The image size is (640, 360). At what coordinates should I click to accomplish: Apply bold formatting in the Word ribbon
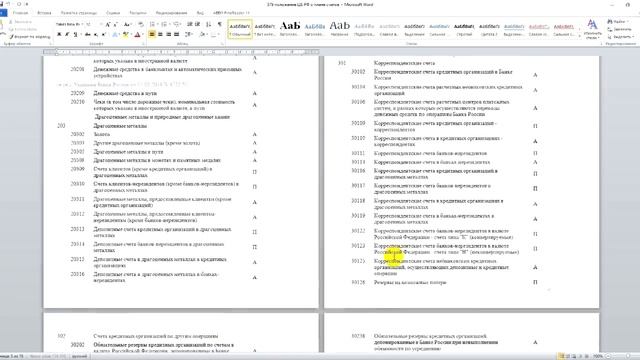coord(59,35)
